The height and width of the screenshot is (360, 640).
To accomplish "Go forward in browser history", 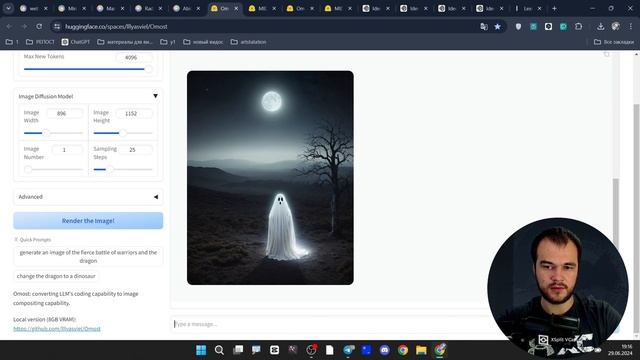I will click(24, 27).
